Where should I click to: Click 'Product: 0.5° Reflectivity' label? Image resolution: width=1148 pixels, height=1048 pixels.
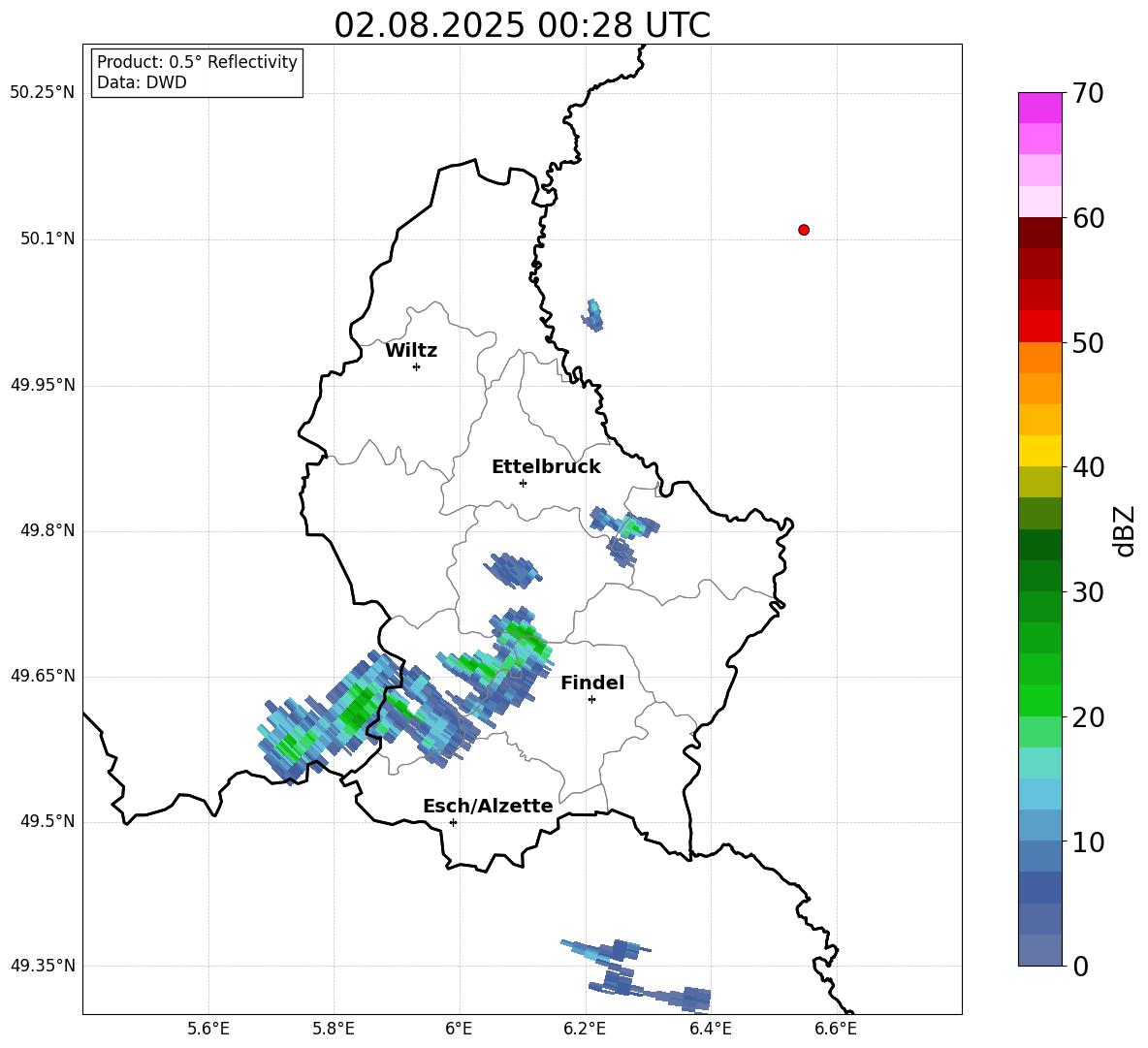point(197,62)
